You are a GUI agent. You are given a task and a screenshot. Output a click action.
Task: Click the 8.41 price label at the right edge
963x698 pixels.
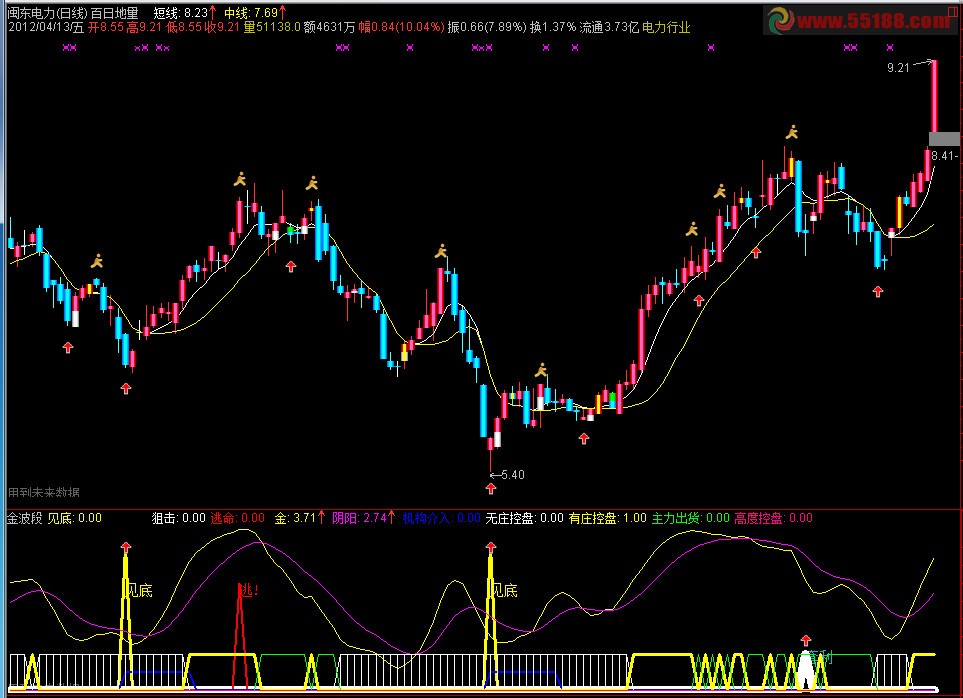(943, 156)
